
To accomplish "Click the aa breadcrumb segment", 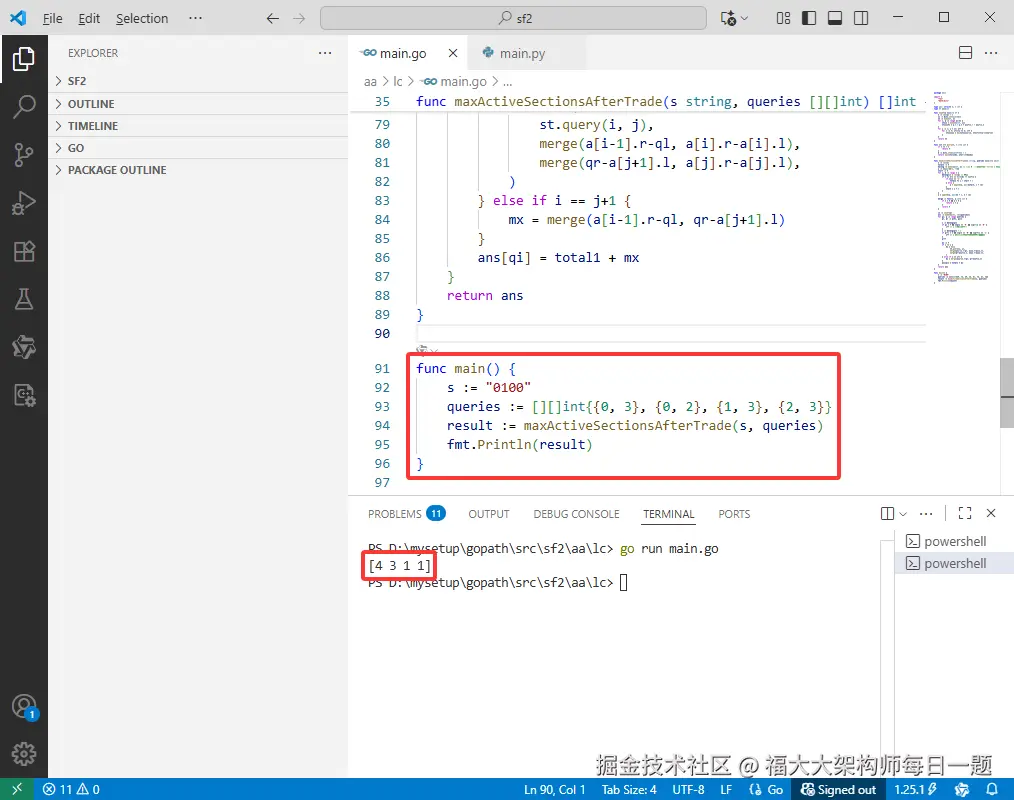I will pyautogui.click(x=370, y=81).
